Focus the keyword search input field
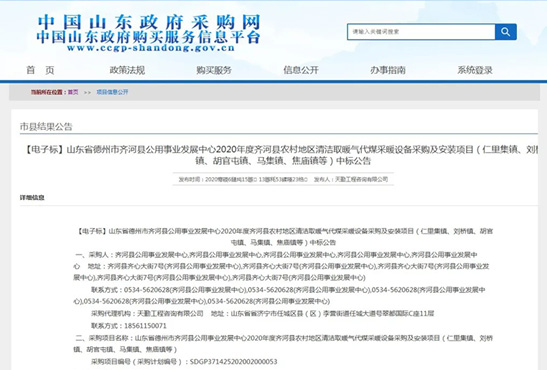The width and height of the screenshot is (547, 370). pos(421,32)
